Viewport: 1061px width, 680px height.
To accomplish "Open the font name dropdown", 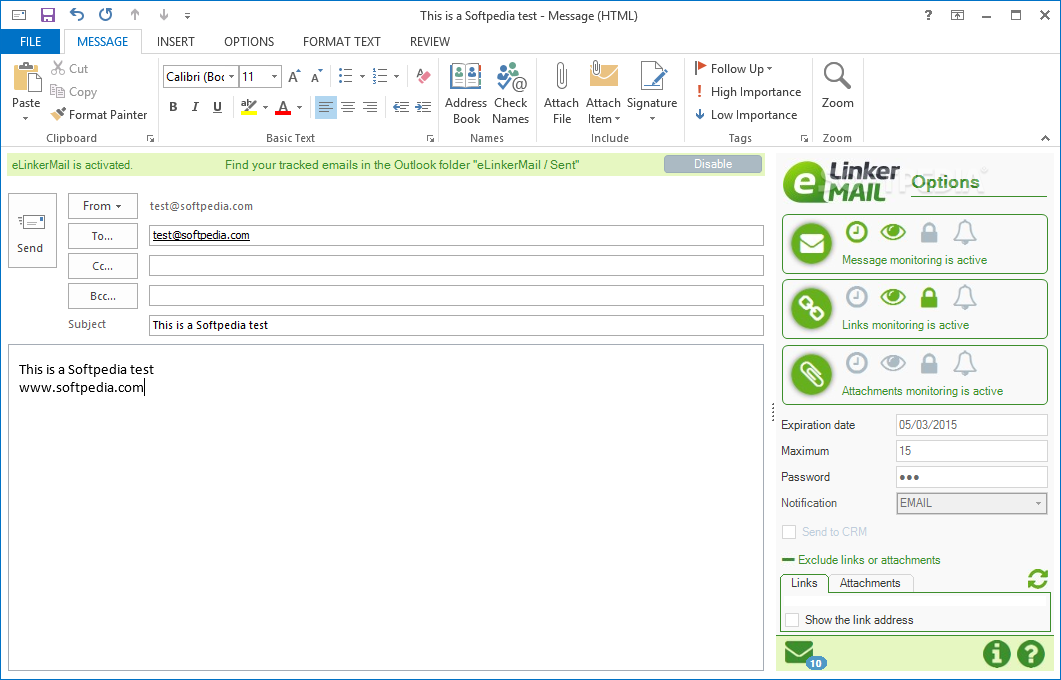I will point(231,76).
